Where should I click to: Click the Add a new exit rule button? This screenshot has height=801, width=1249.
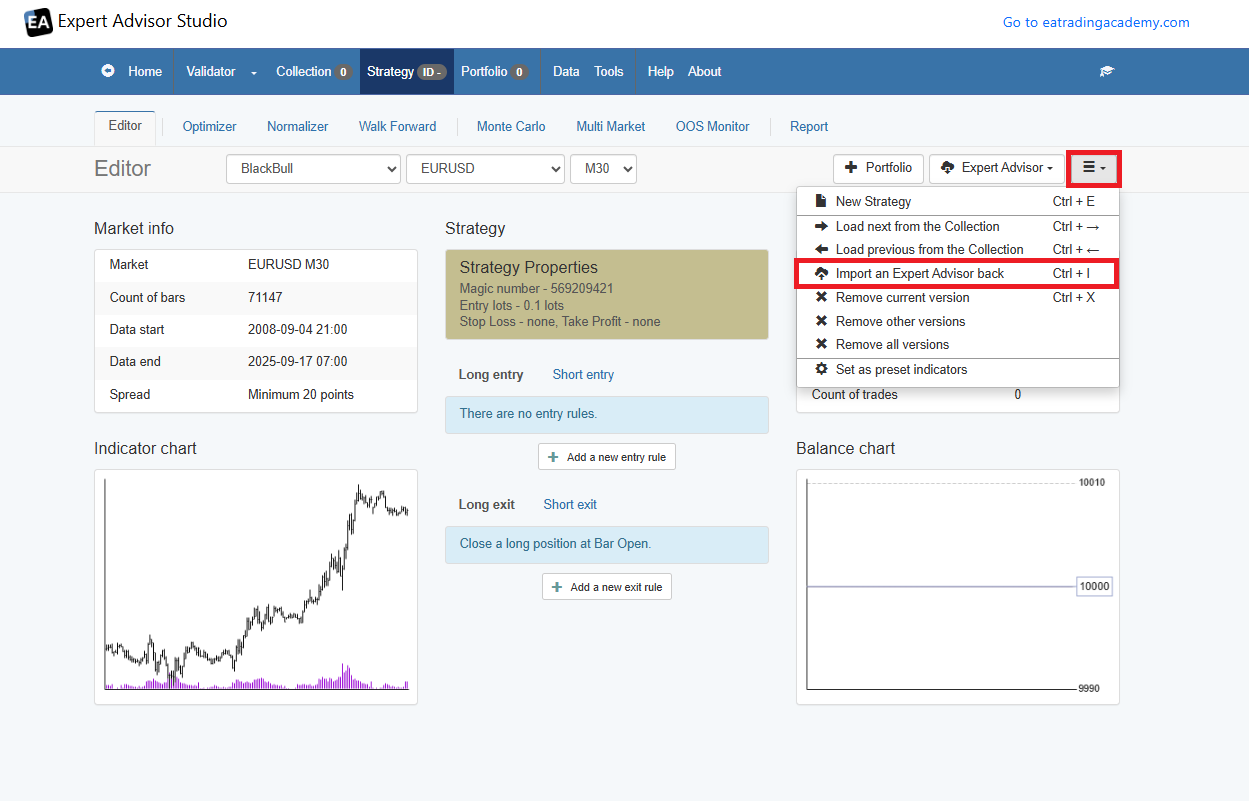(x=607, y=587)
